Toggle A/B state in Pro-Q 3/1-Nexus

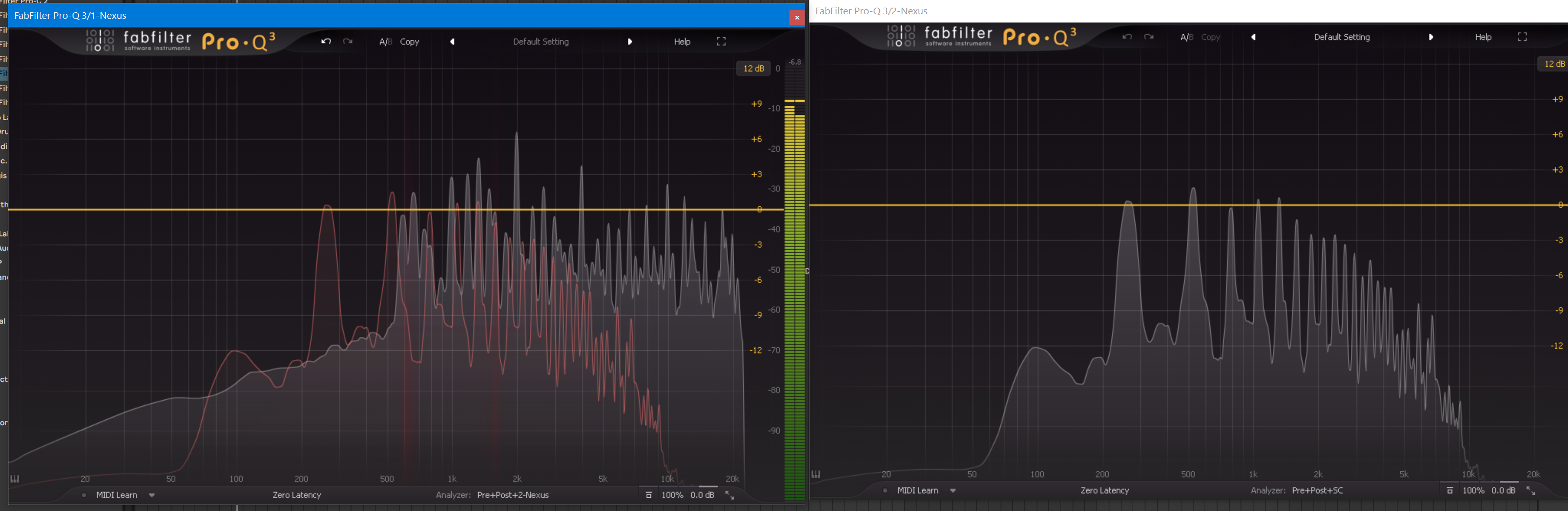[385, 41]
